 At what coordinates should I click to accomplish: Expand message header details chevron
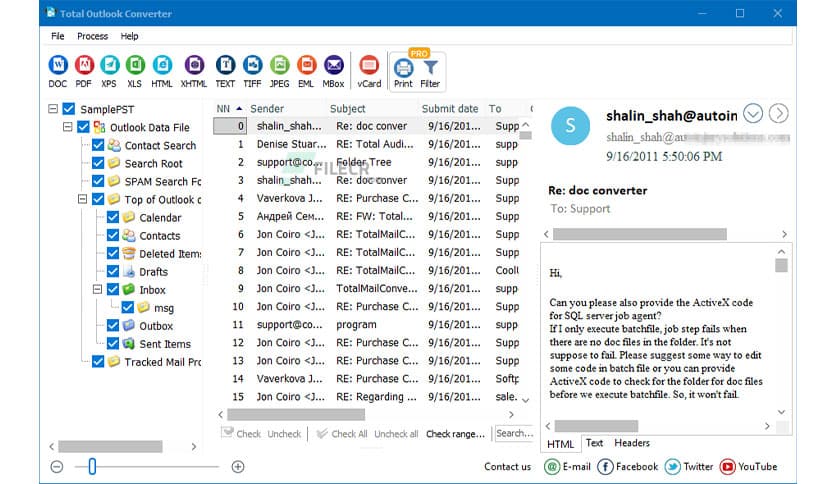[753, 114]
